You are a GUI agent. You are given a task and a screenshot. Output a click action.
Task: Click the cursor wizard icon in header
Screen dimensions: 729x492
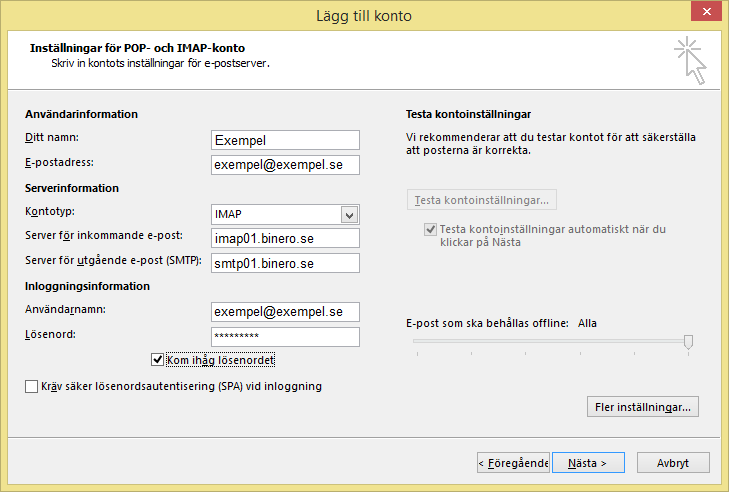coord(690,60)
